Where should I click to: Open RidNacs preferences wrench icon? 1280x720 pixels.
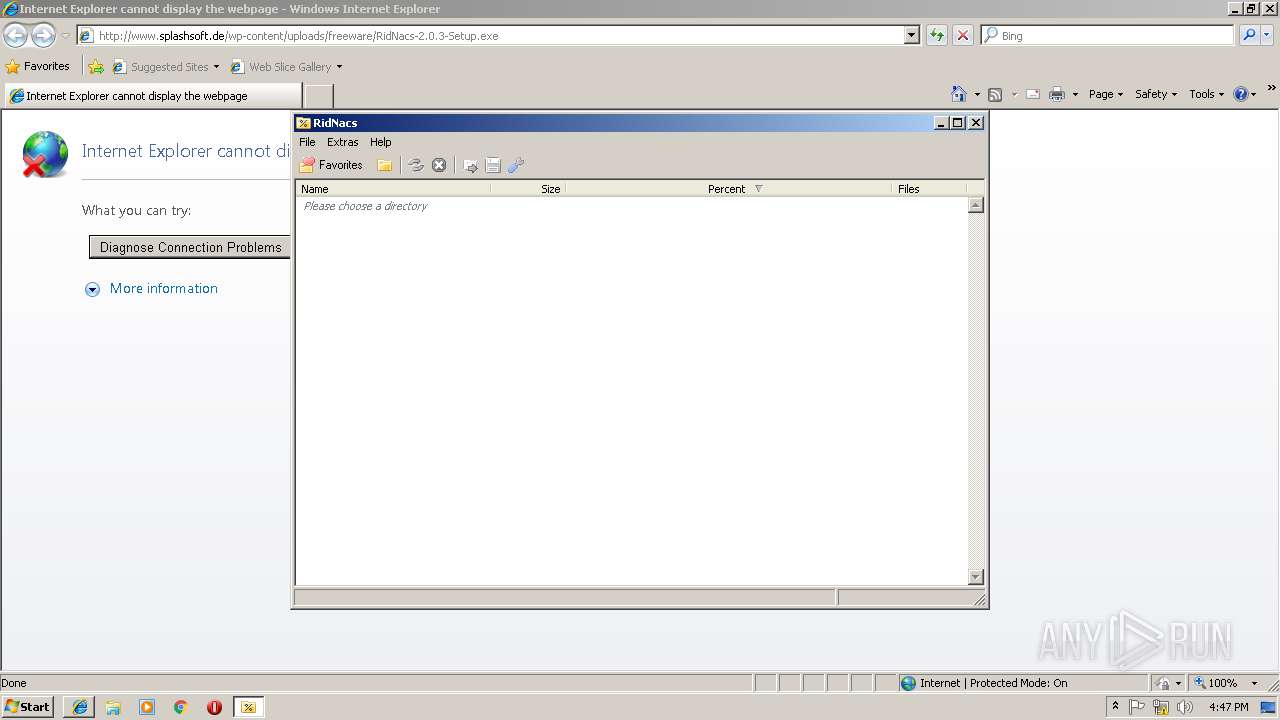[x=516, y=165]
